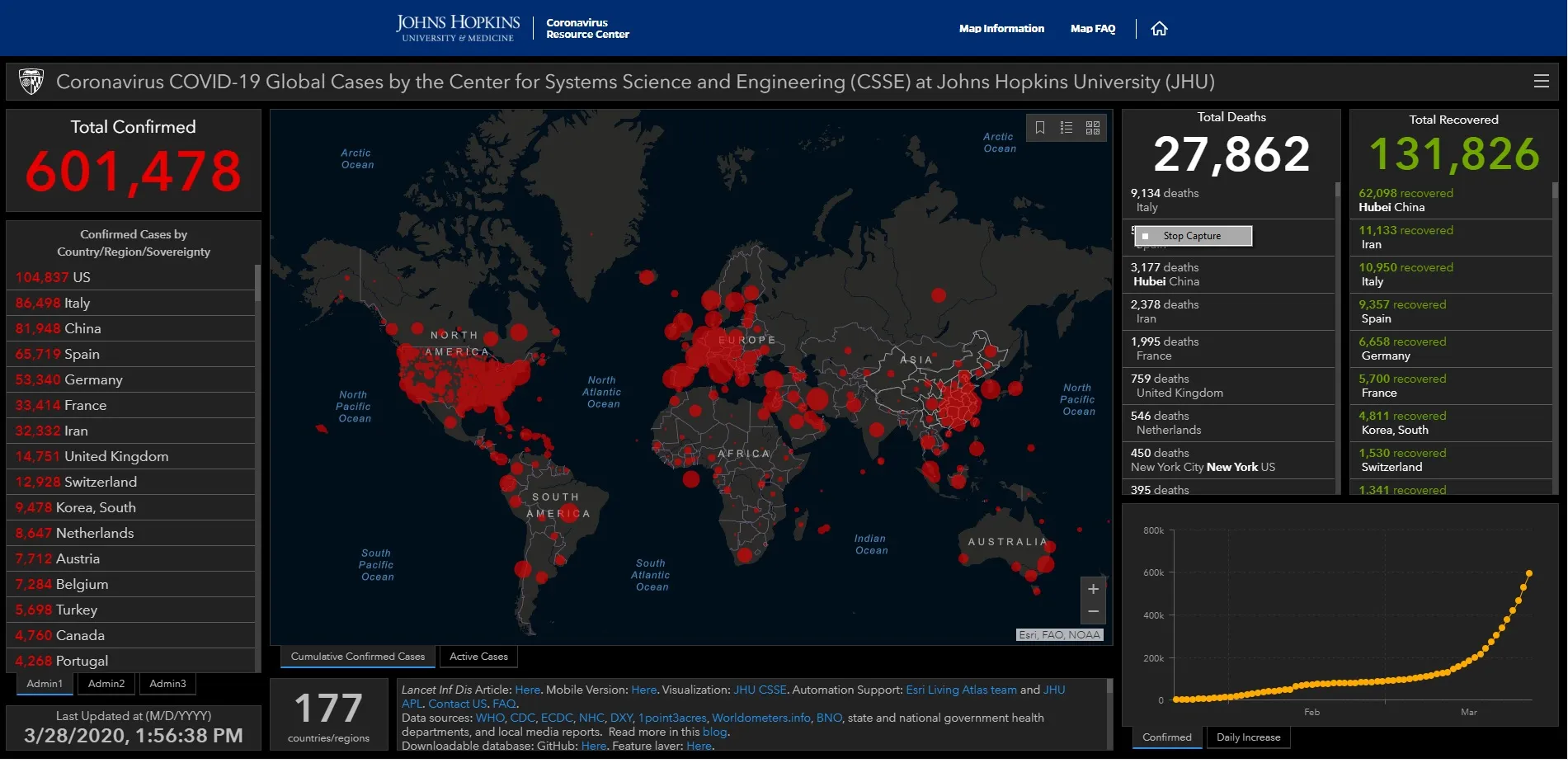Click the 759 deaths United Kingdom entry
1568x763 pixels.
1229,386
